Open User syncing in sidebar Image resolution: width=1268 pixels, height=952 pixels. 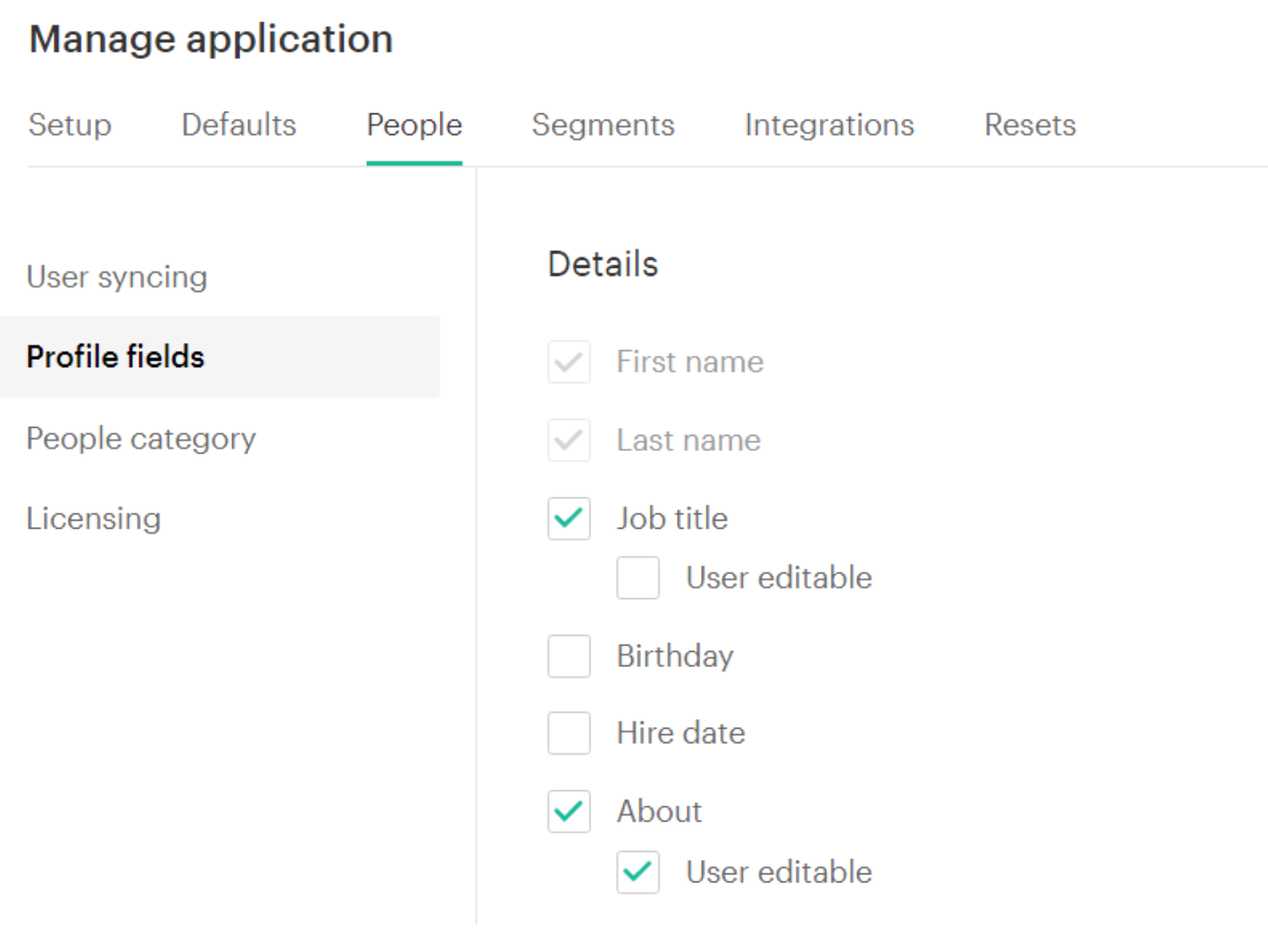[117, 277]
